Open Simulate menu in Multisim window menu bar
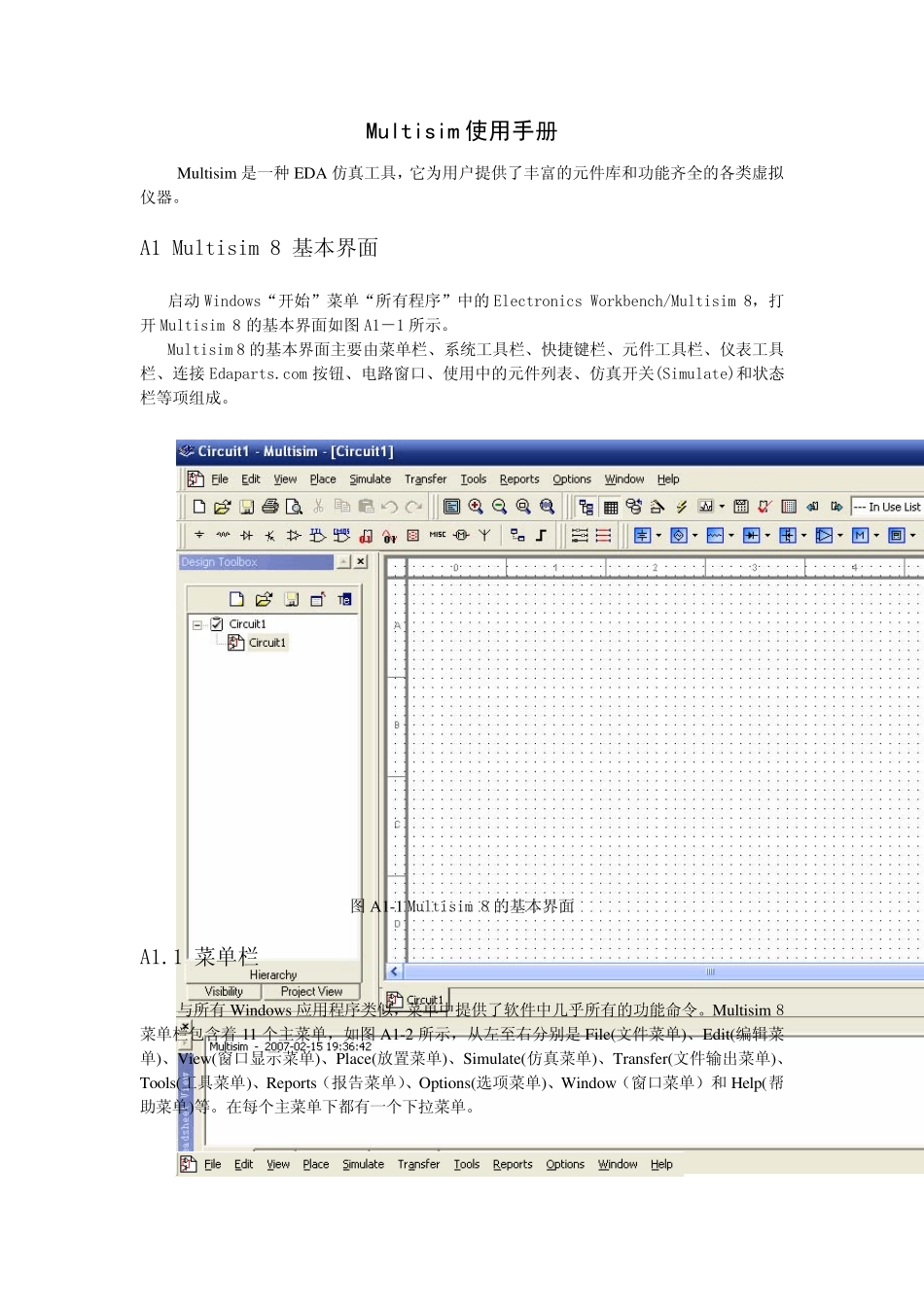924x1307 pixels. (x=371, y=479)
